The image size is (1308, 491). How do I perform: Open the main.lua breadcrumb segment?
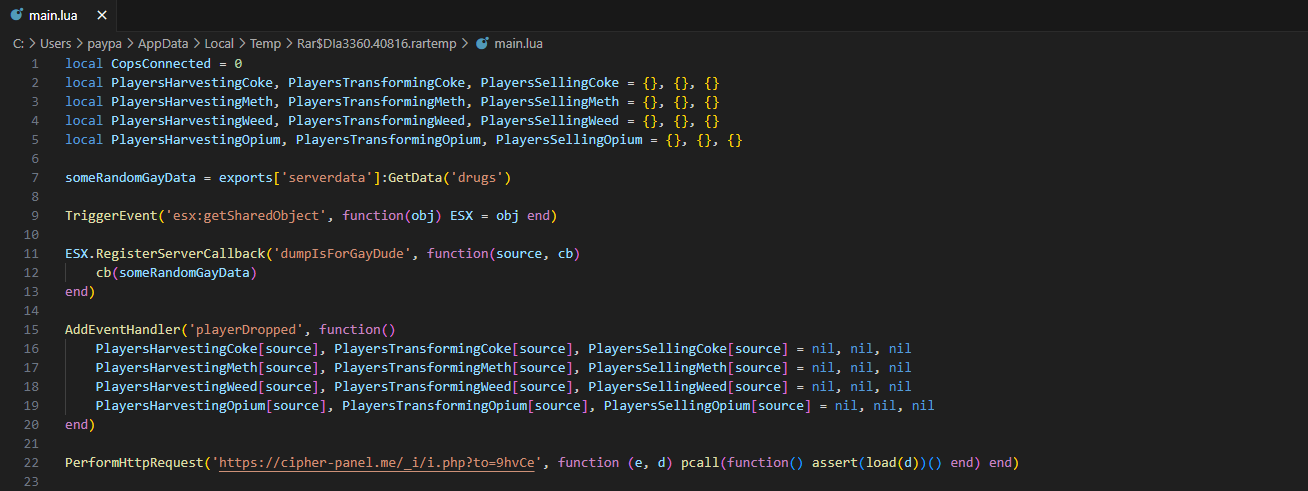pos(519,44)
